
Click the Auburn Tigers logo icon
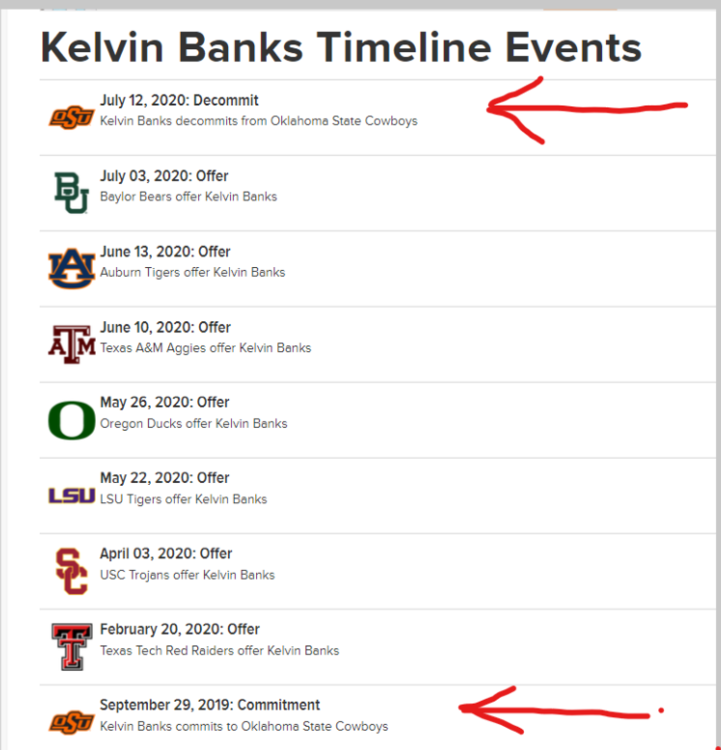[x=72, y=268]
